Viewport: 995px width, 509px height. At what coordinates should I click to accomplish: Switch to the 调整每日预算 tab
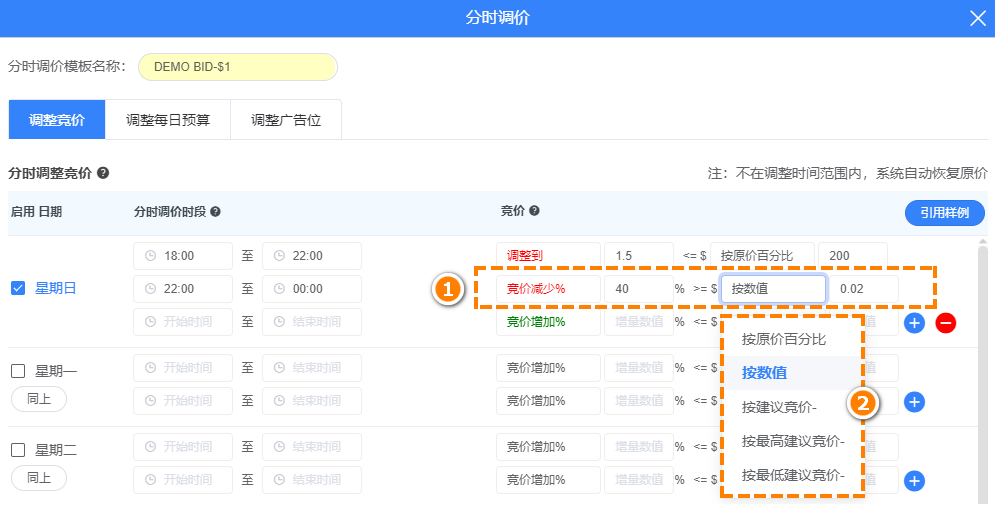tap(168, 120)
